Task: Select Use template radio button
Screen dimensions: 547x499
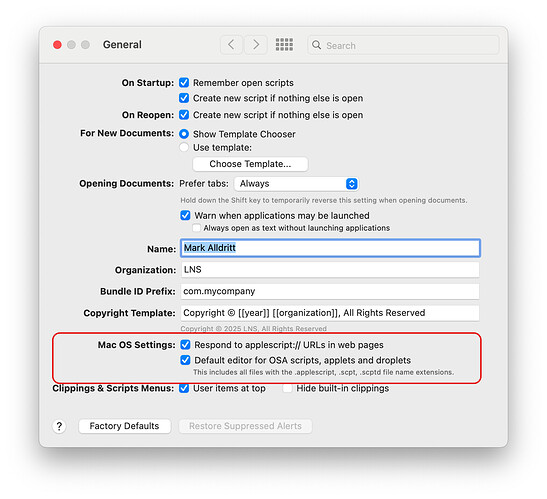Action: coord(184,147)
